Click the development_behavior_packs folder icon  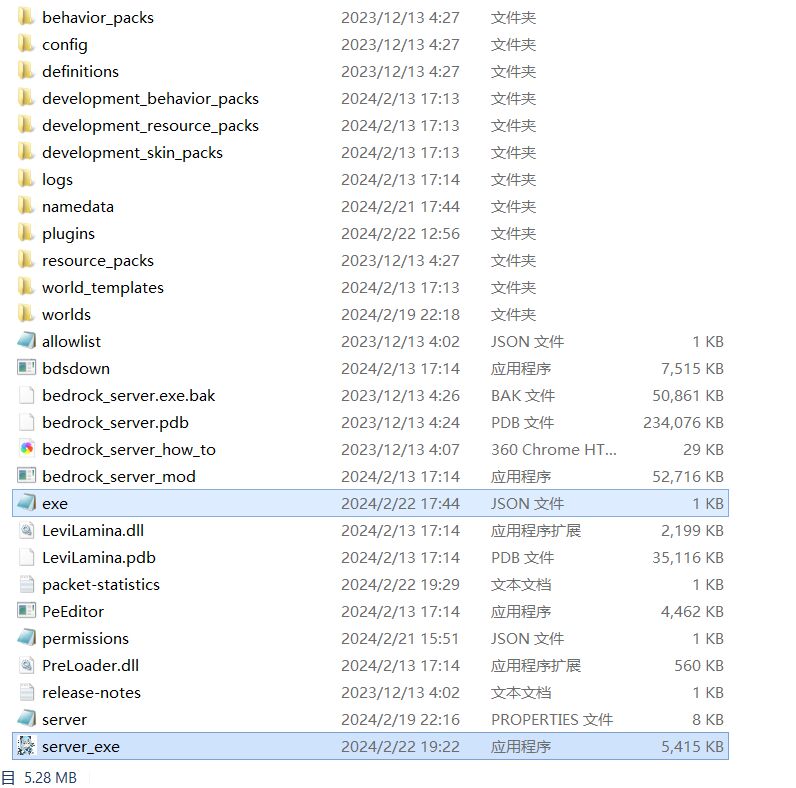click(x=26, y=97)
